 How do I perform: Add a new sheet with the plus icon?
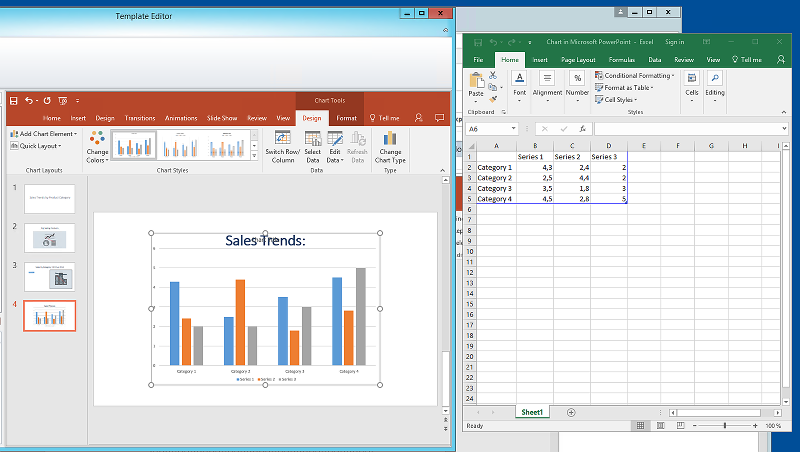tap(571, 412)
